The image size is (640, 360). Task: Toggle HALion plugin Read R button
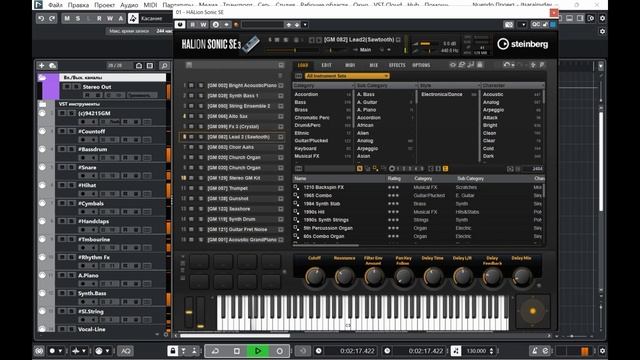(192, 24)
